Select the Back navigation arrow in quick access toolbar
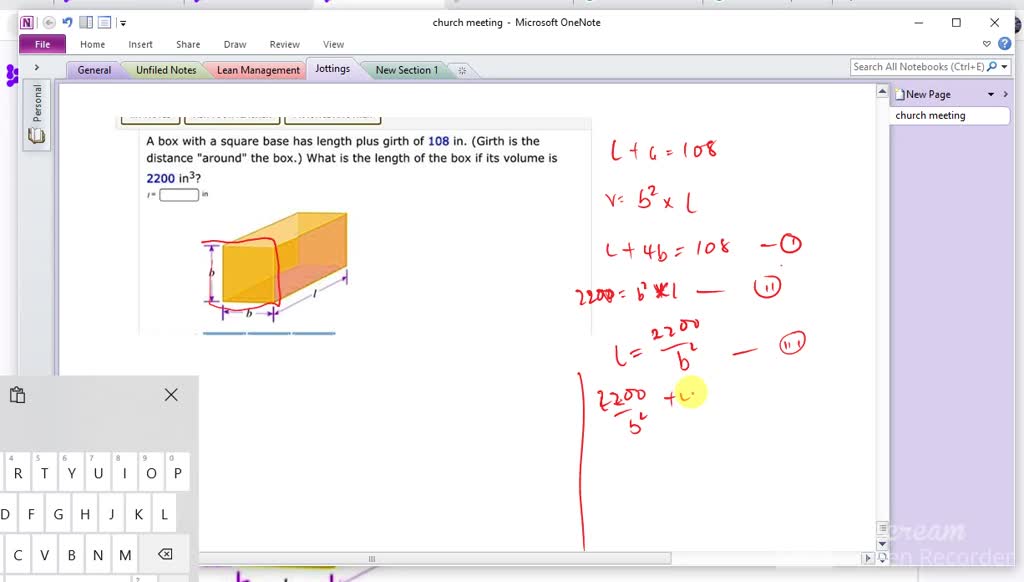The height and width of the screenshot is (582, 1024). (49, 22)
